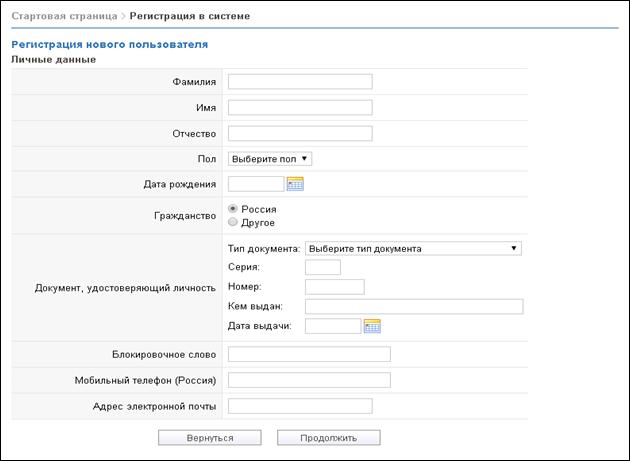Click the Дата выдачи text field

click(x=333, y=326)
